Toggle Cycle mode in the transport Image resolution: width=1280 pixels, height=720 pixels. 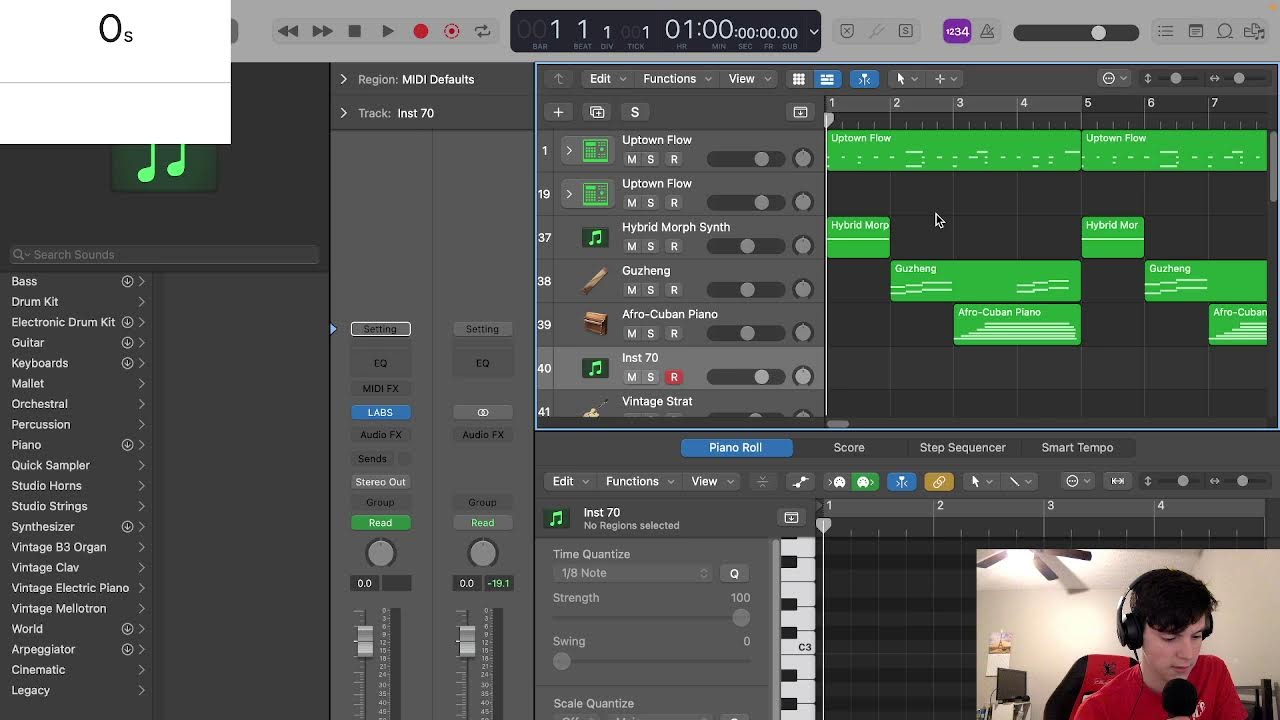[x=483, y=32]
